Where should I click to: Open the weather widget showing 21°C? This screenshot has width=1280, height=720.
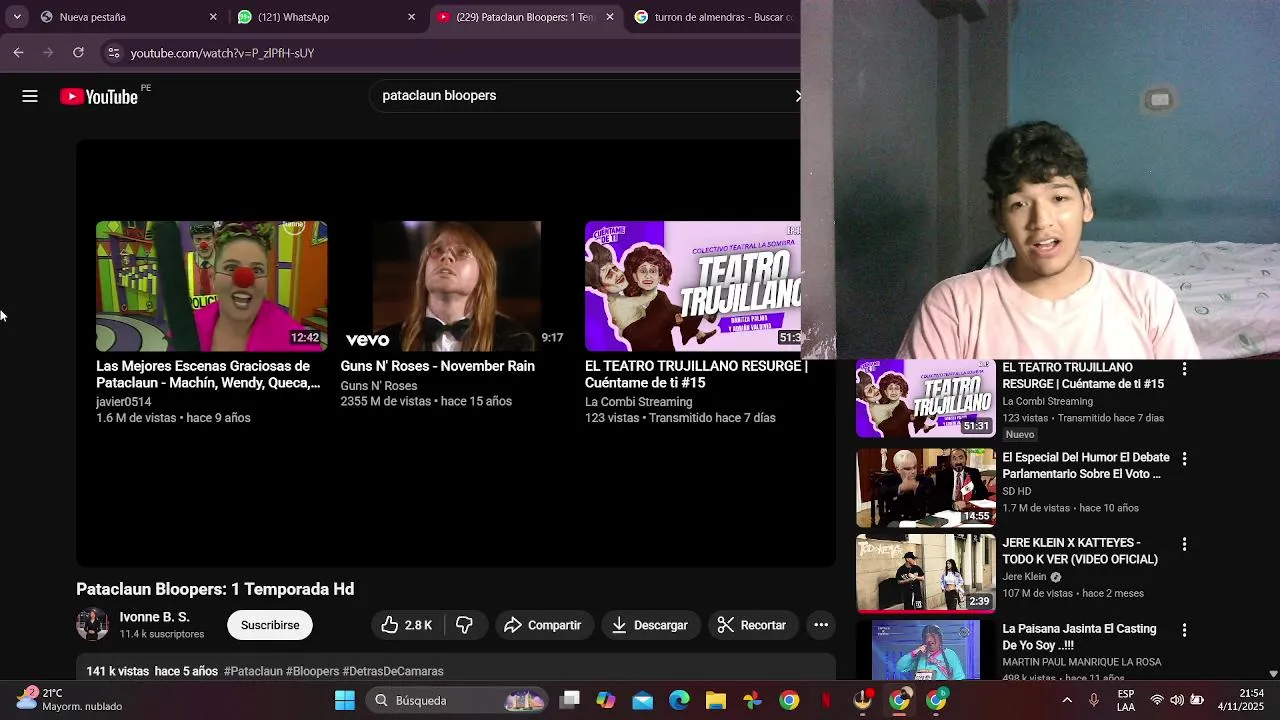pos(70,699)
